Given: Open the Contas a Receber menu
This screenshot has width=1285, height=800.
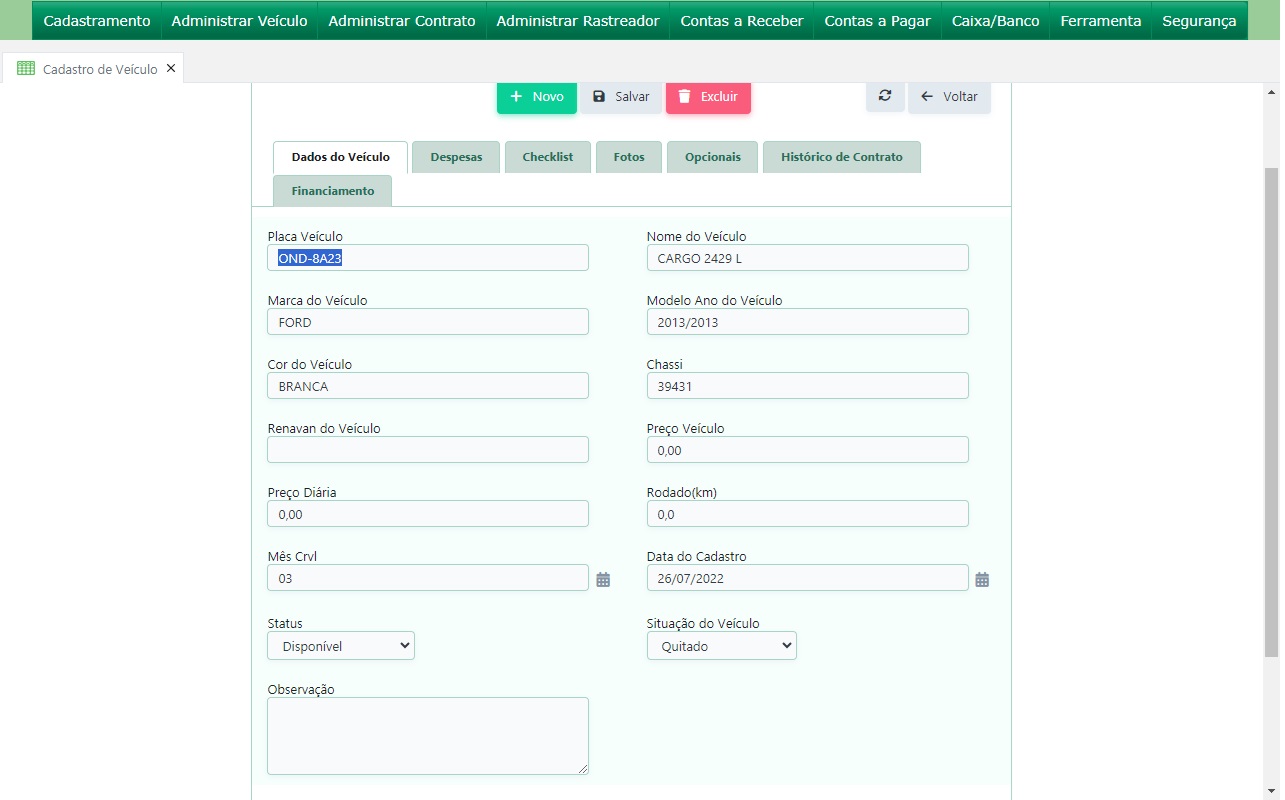Looking at the screenshot, I should click(x=741, y=21).
